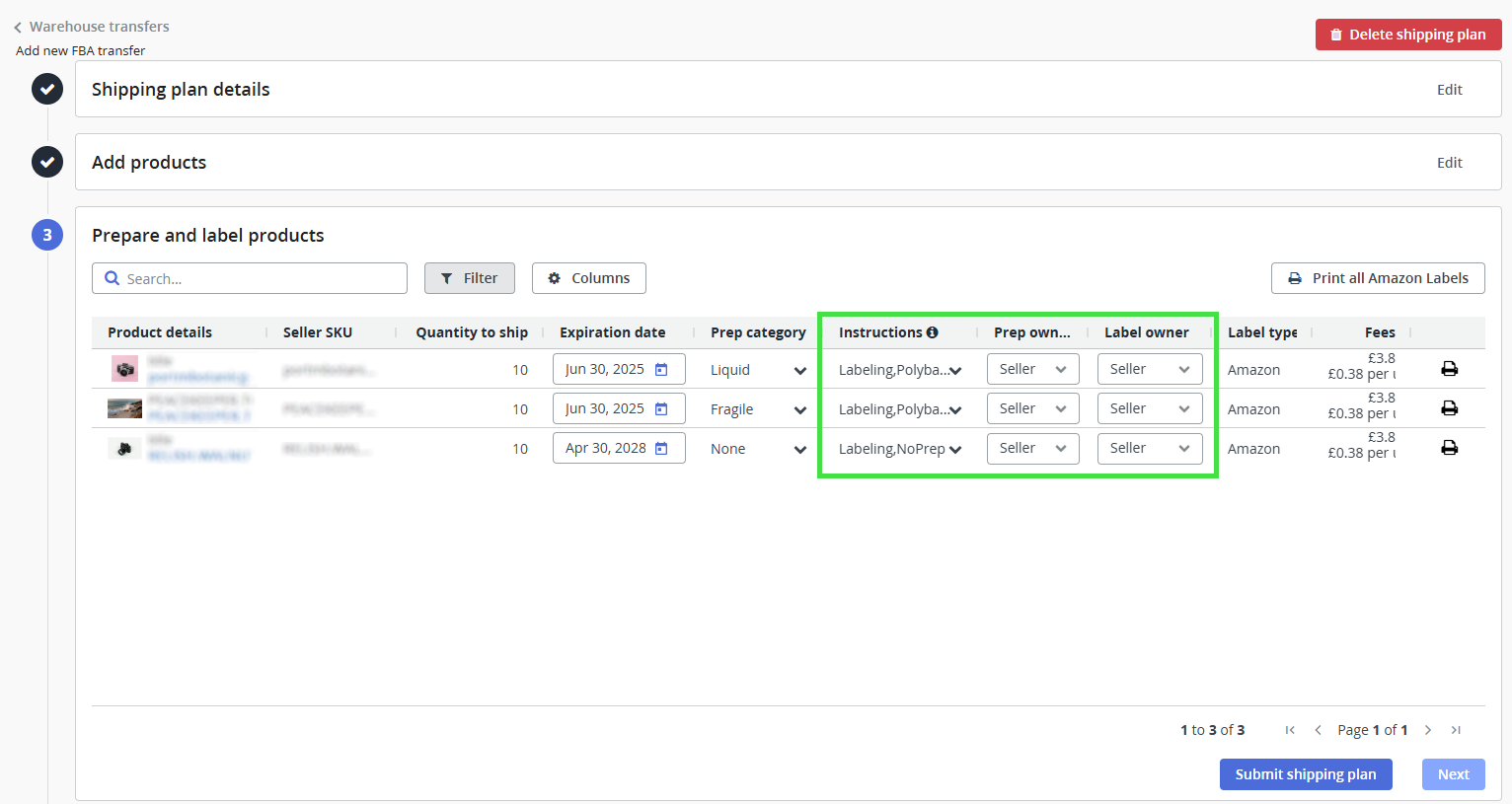Viewport: 1512px width, 804px height.
Task: Go to the last page using the pagination icon
Action: tap(1456, 730)
